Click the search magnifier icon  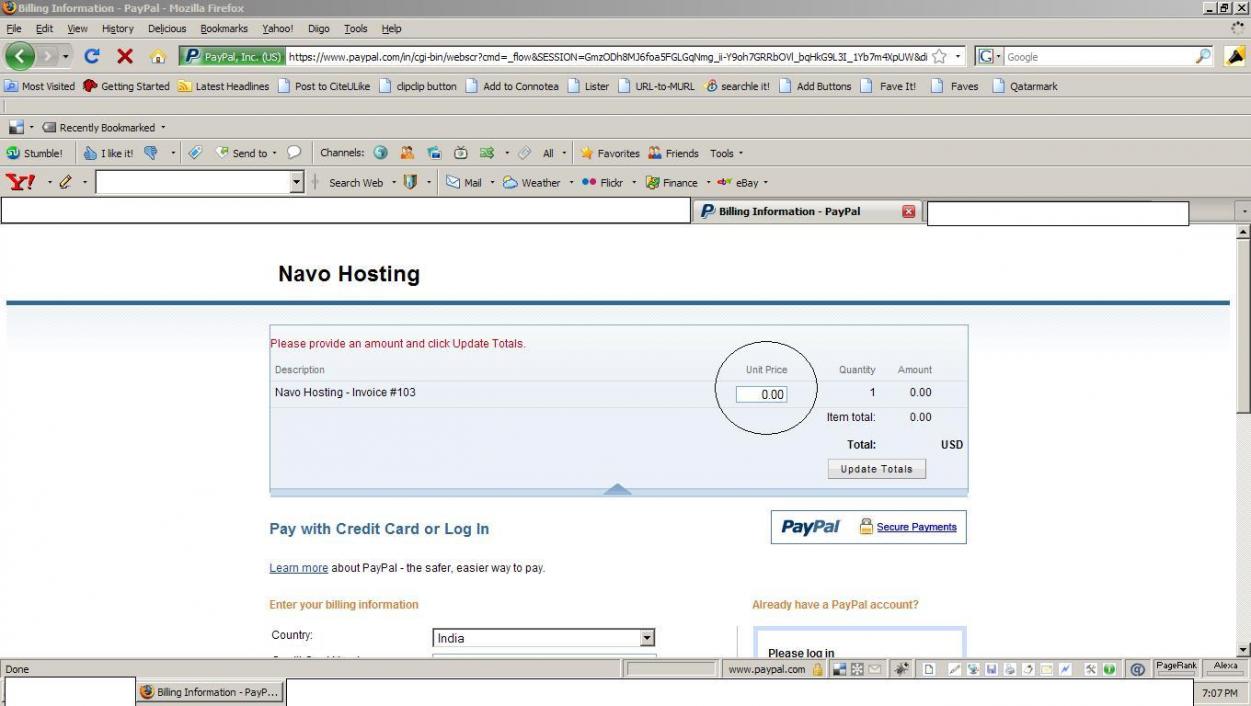click(1204, 57)
